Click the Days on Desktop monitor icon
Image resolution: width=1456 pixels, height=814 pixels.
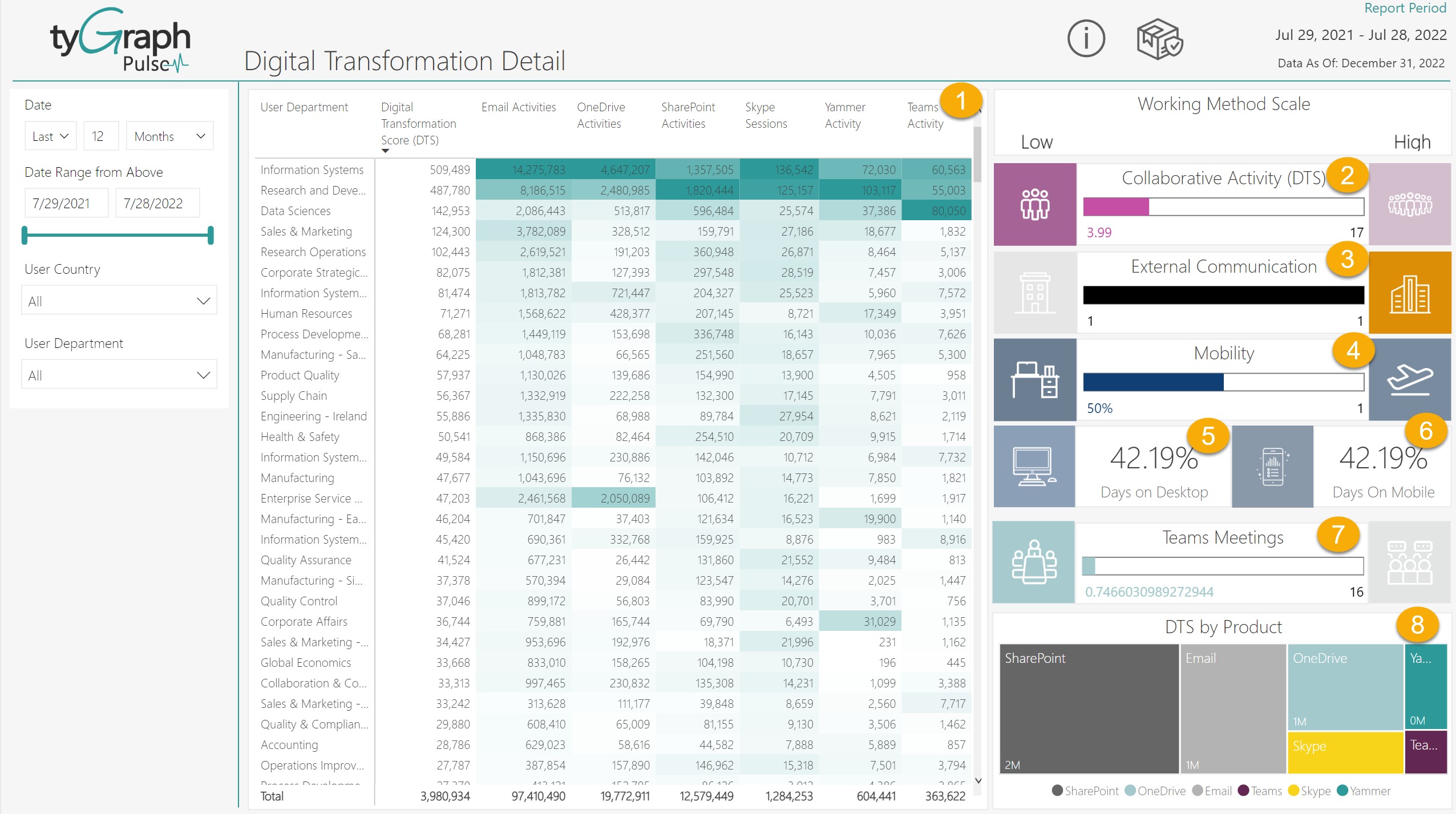[1034, 466]
